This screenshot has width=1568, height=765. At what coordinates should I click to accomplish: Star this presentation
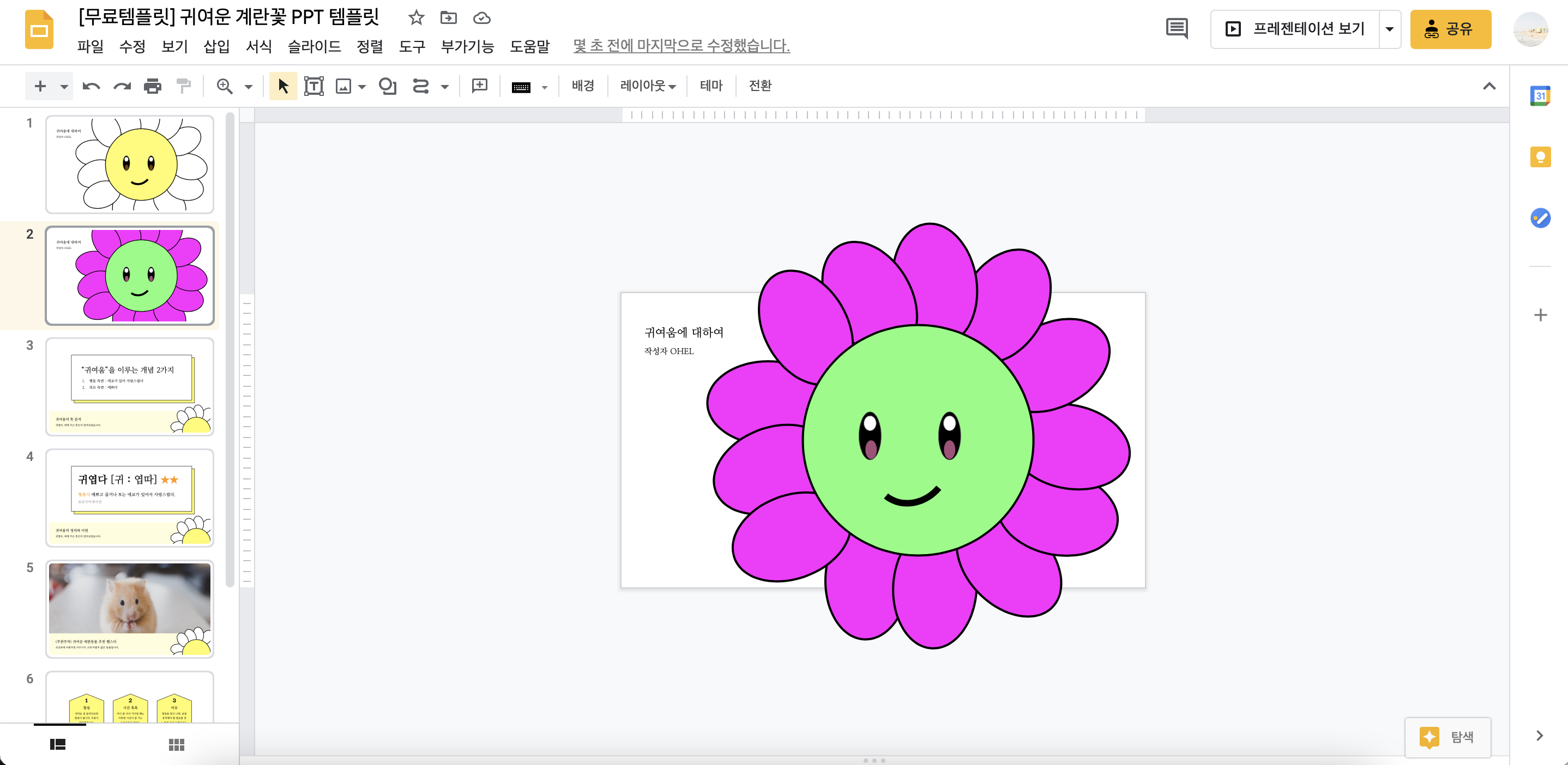[417, 17]
